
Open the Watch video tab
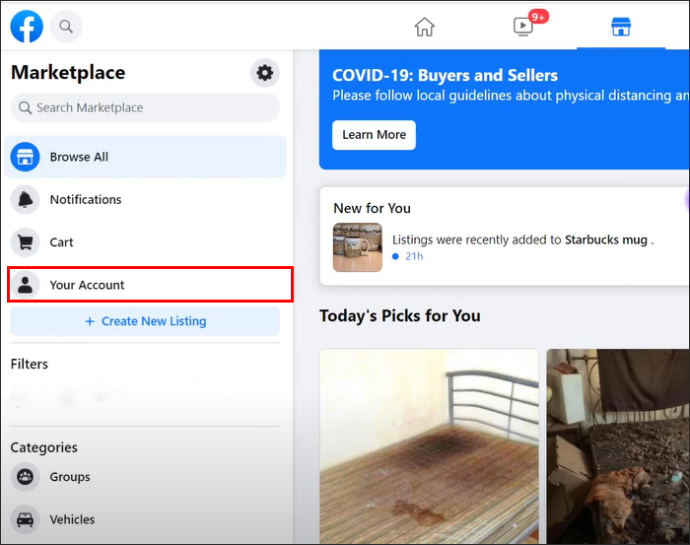click(x=523, y=27)
